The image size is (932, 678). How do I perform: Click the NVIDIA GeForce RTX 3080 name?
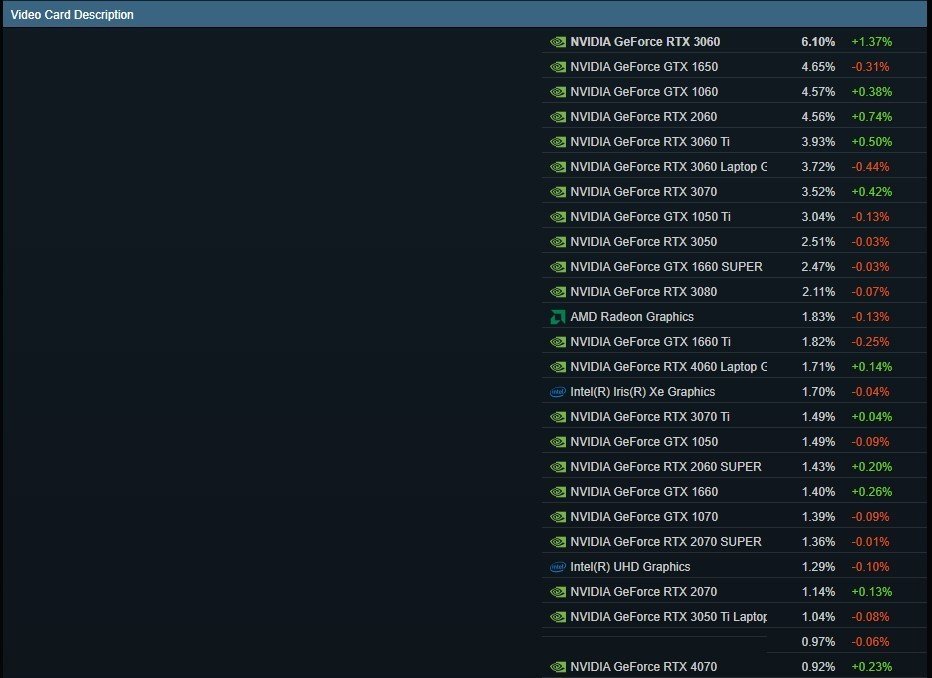point(643,292)
